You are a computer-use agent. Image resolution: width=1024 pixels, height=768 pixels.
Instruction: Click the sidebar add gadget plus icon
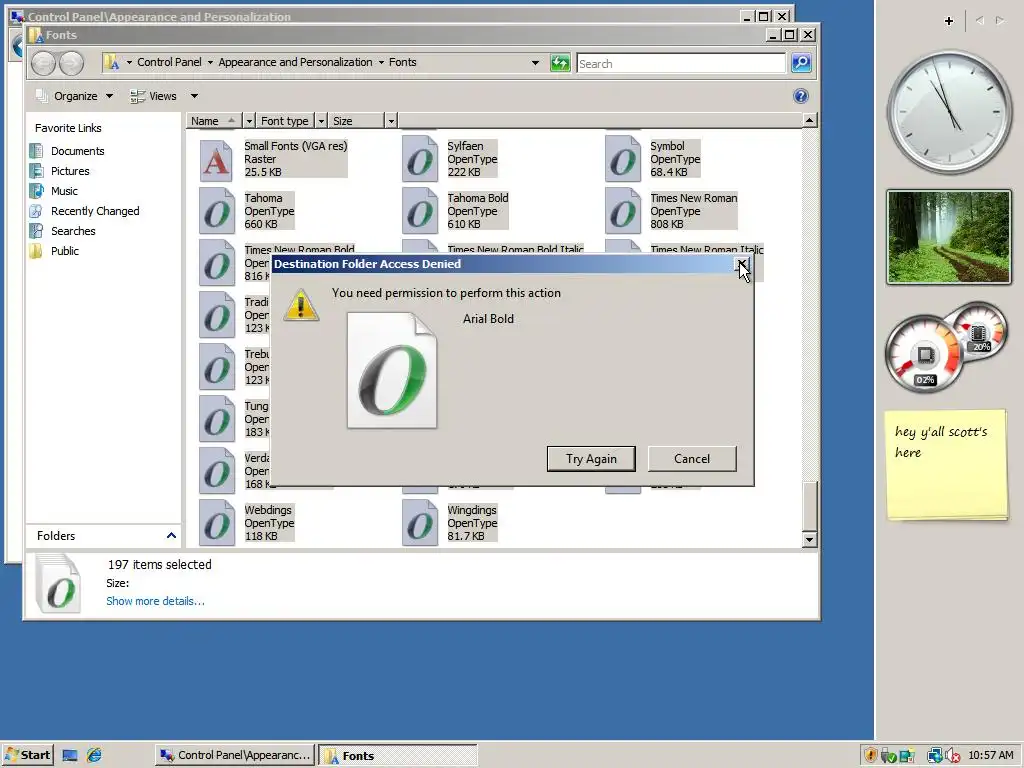click(x=949, y=21)
